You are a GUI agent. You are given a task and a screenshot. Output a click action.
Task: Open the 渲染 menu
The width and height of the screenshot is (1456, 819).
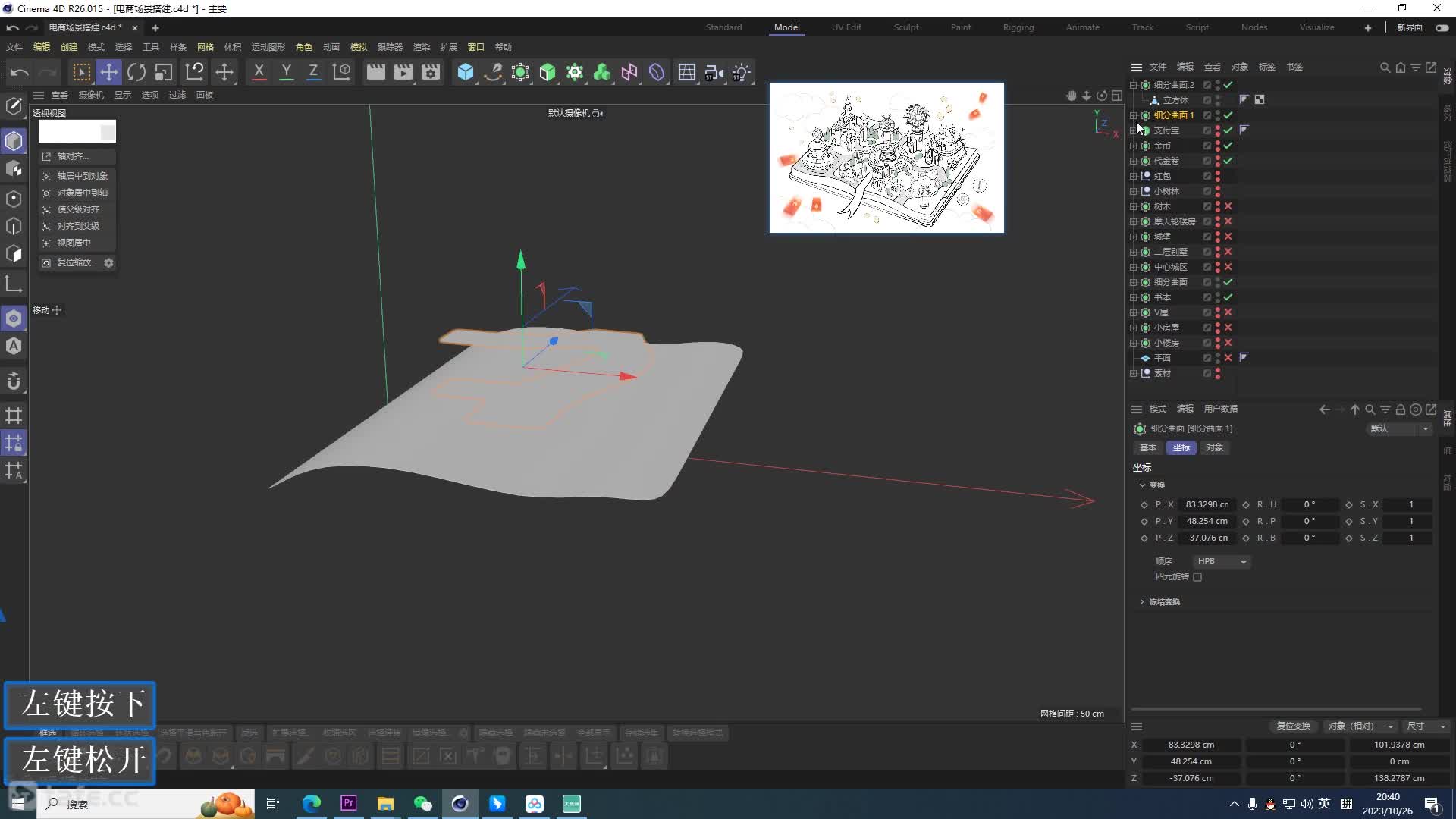[x=422, y=47]
